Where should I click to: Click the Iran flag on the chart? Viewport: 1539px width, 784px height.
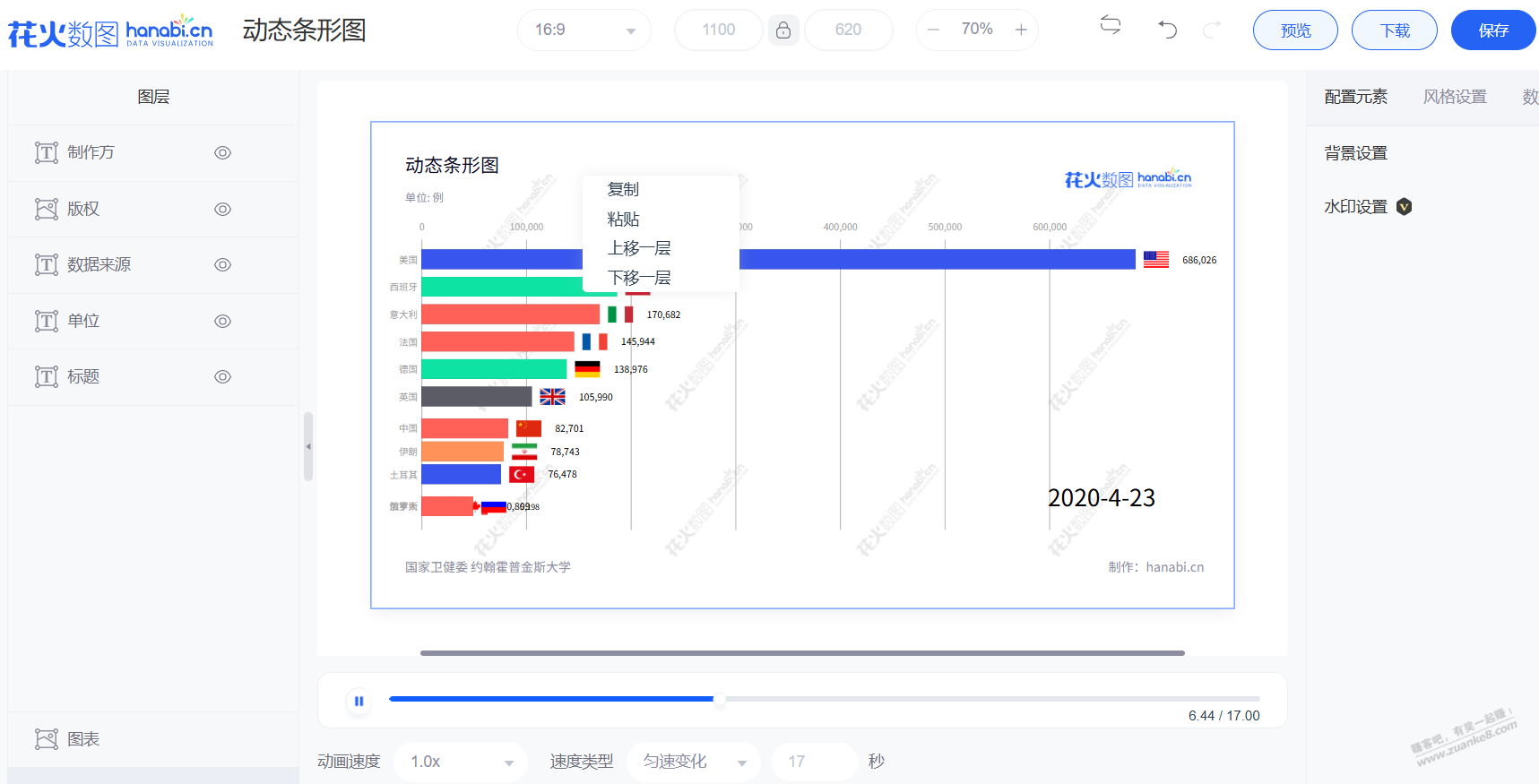pyautogui.click(x=524, y=452)
